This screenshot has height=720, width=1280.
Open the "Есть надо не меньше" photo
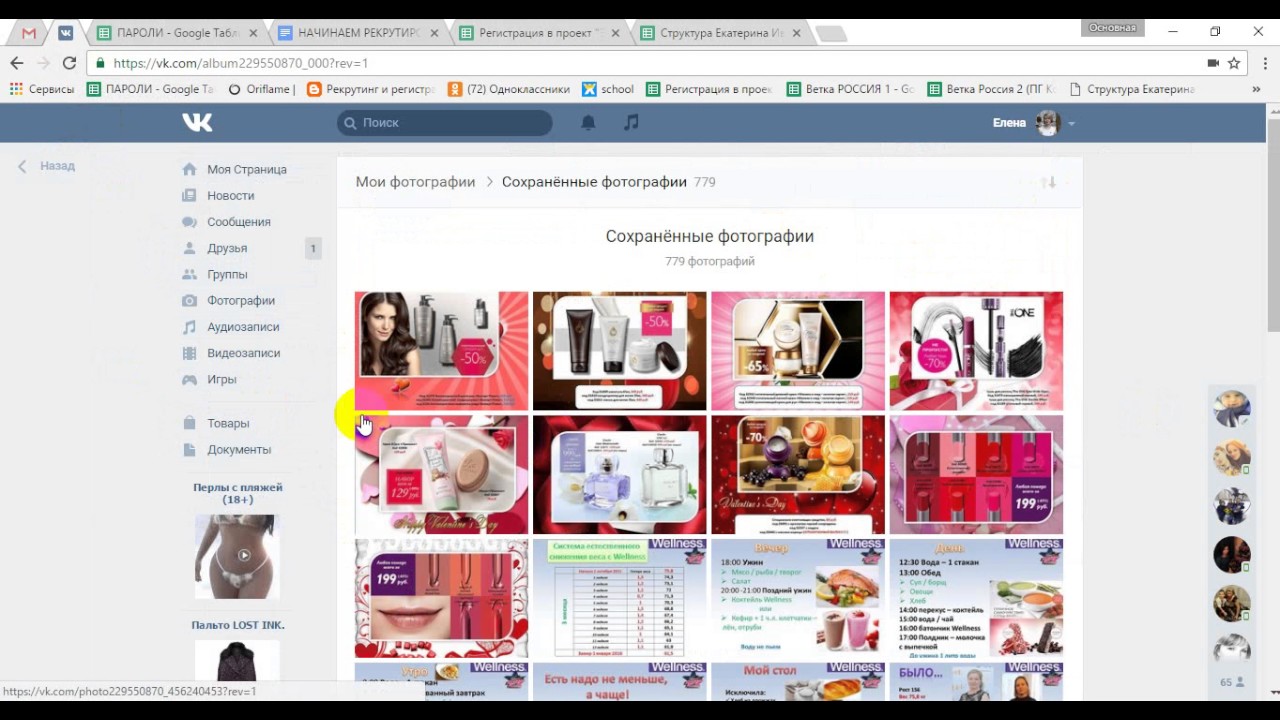pos(619,681)
